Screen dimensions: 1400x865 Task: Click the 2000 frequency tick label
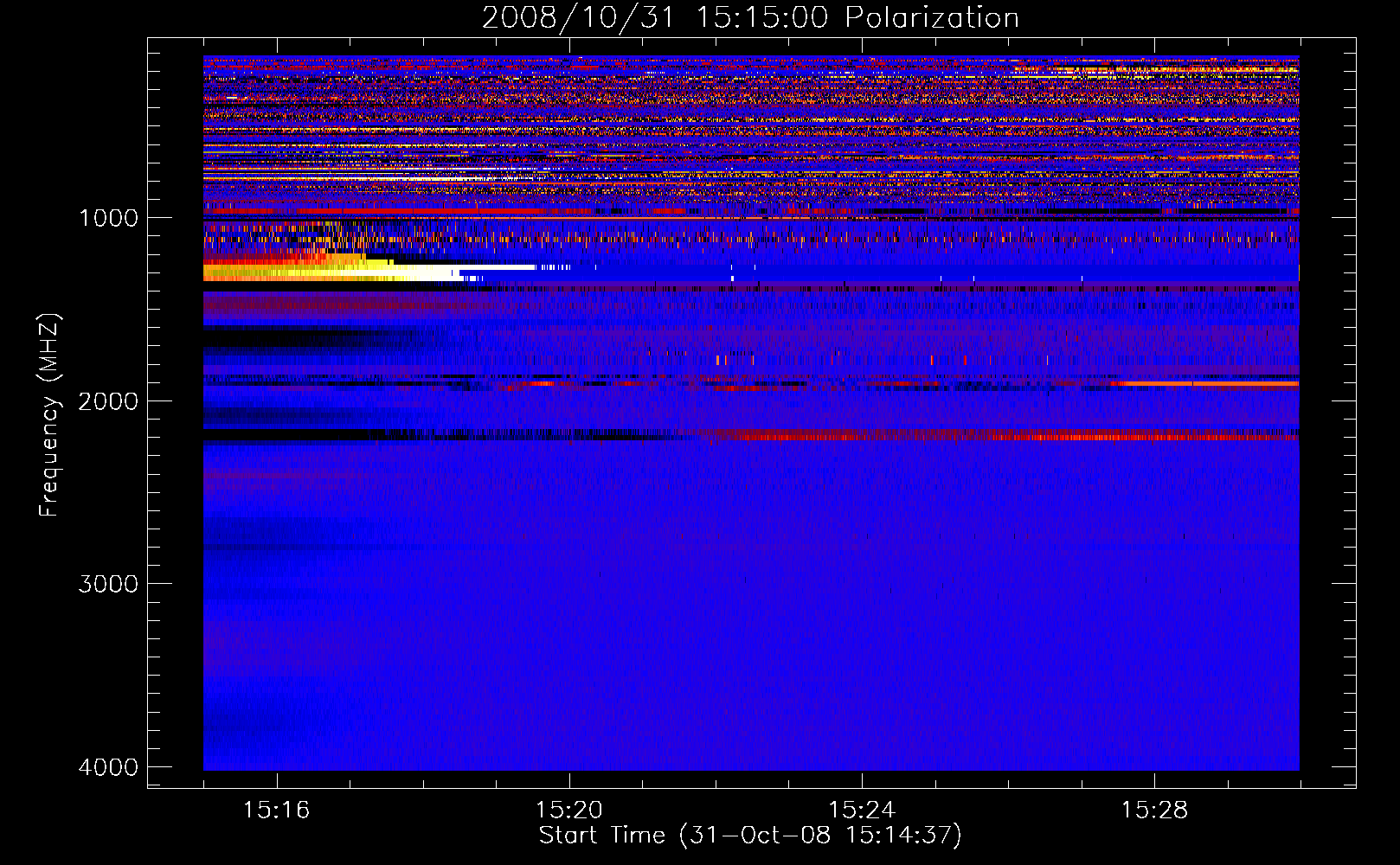(108, 400)
